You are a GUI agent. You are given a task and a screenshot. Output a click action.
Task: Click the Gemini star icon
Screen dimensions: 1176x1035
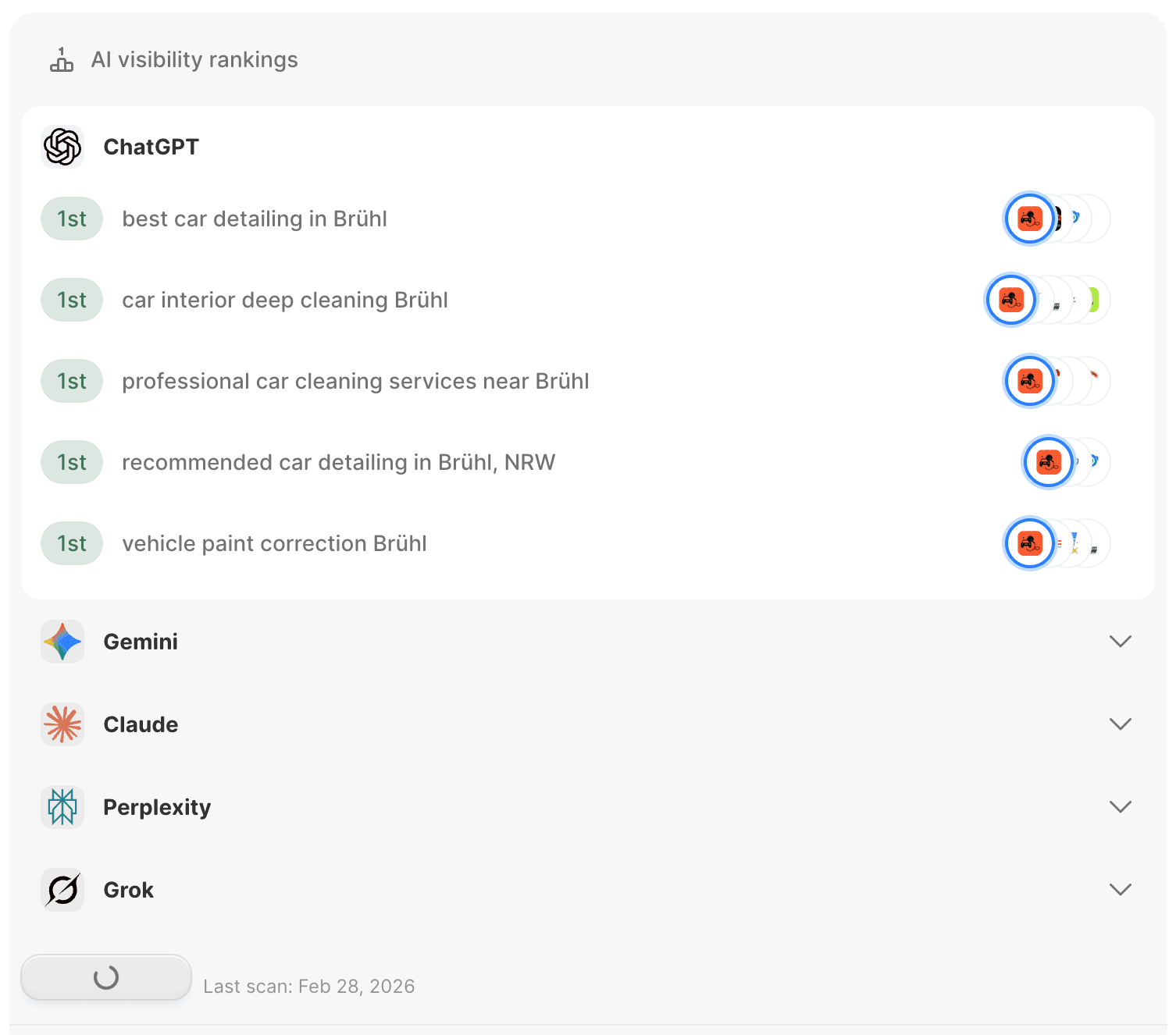click(62, 642)
